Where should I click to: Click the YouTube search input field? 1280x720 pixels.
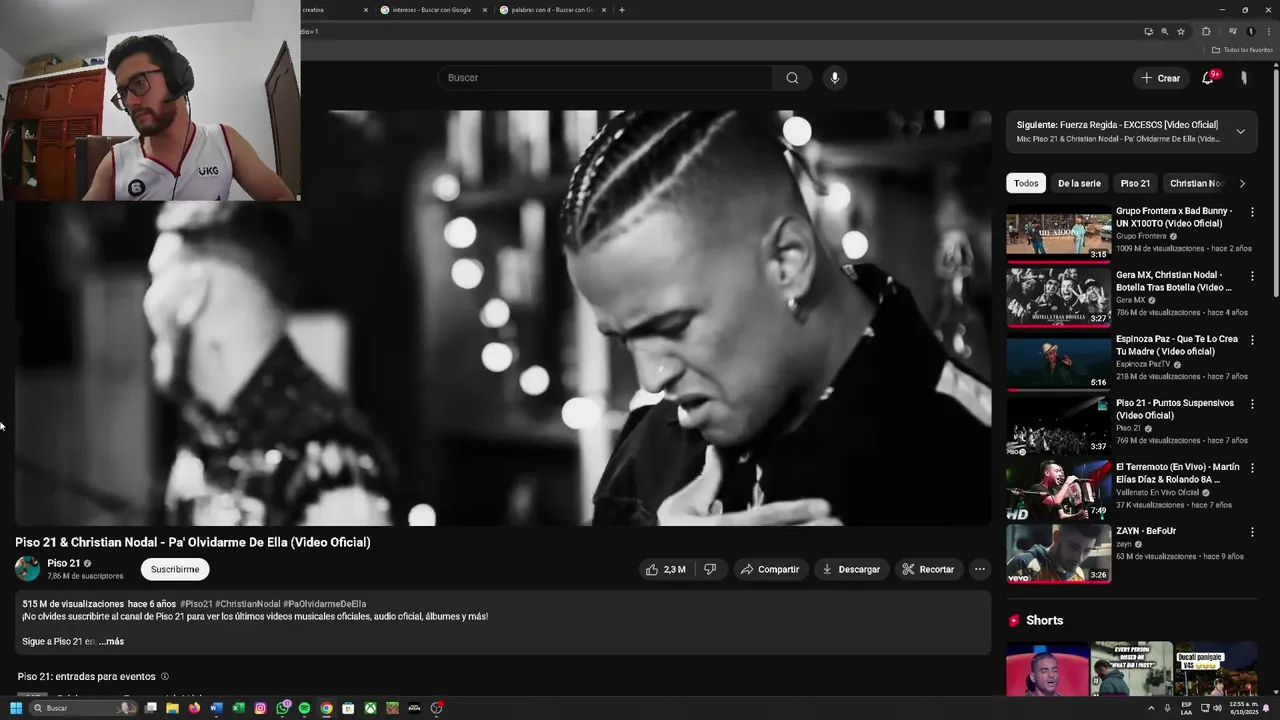(x=605, y=78)
